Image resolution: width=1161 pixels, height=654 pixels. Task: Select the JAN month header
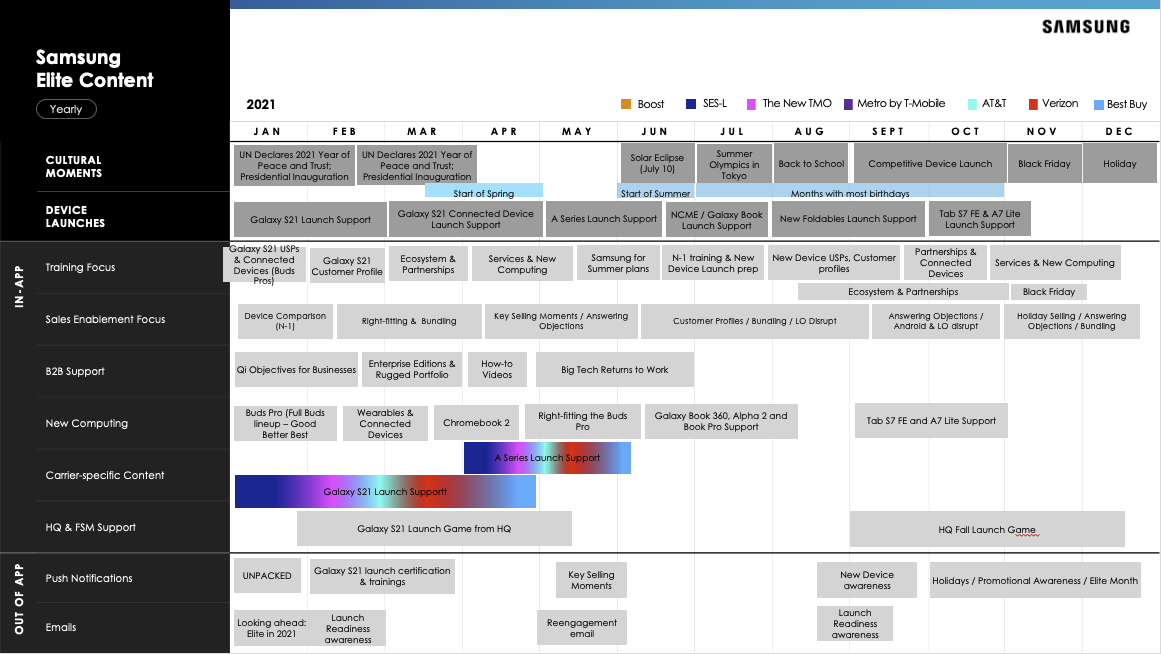(x=267, y=131)
